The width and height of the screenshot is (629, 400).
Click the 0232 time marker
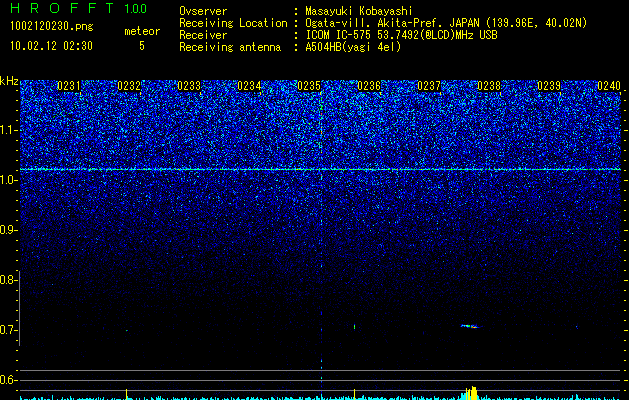(x=129, y=86)
